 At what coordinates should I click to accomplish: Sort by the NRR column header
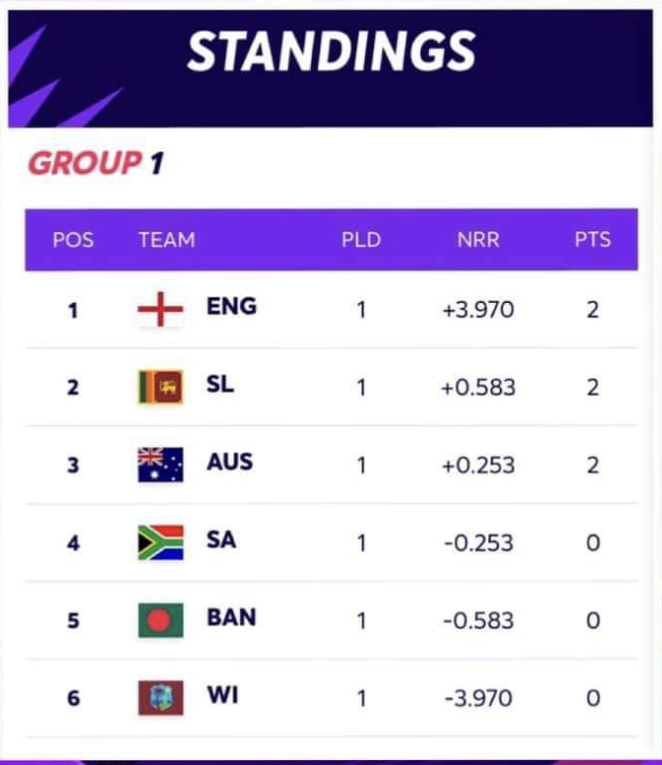point(478,240)
